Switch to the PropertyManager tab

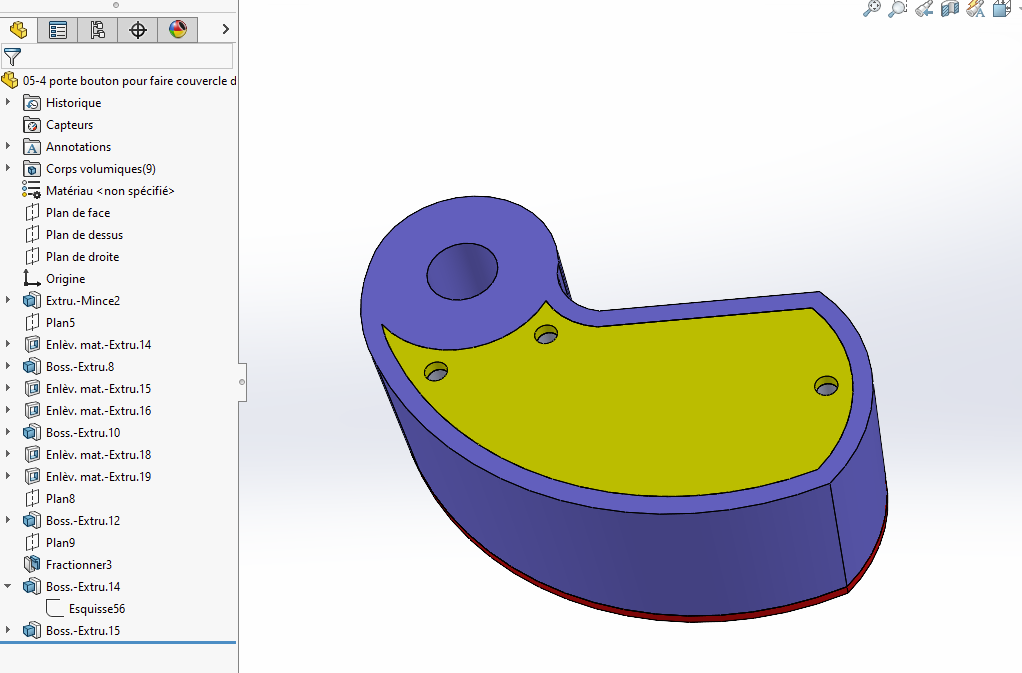pos(58,30)
